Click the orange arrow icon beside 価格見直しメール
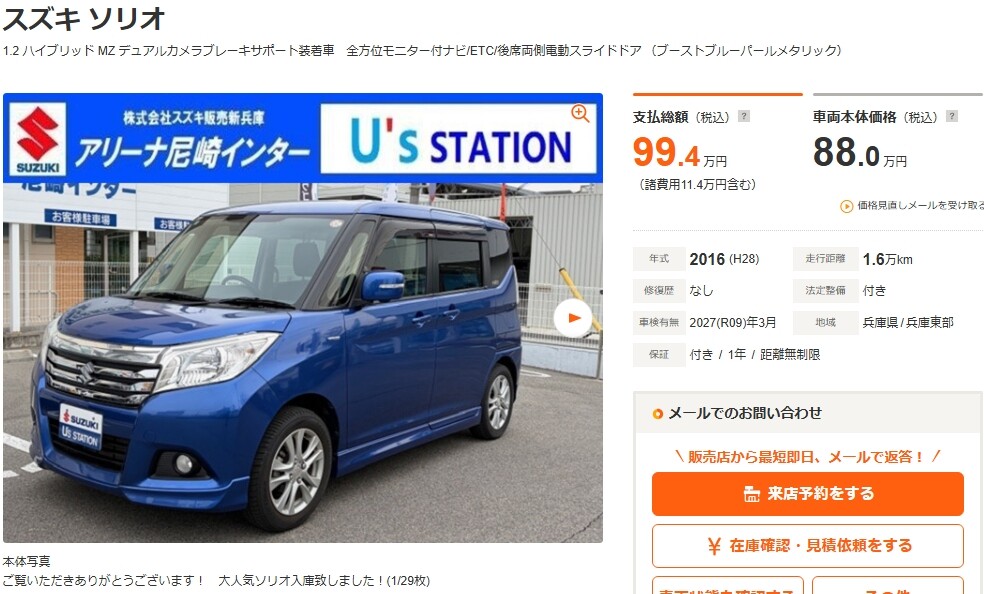The image size is (984, 594). coord(847,206)
